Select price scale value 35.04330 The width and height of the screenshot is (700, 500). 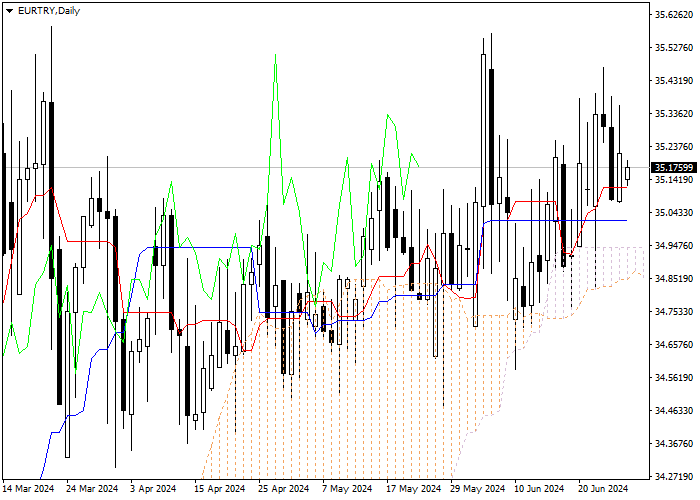click(x=674, y=212)
